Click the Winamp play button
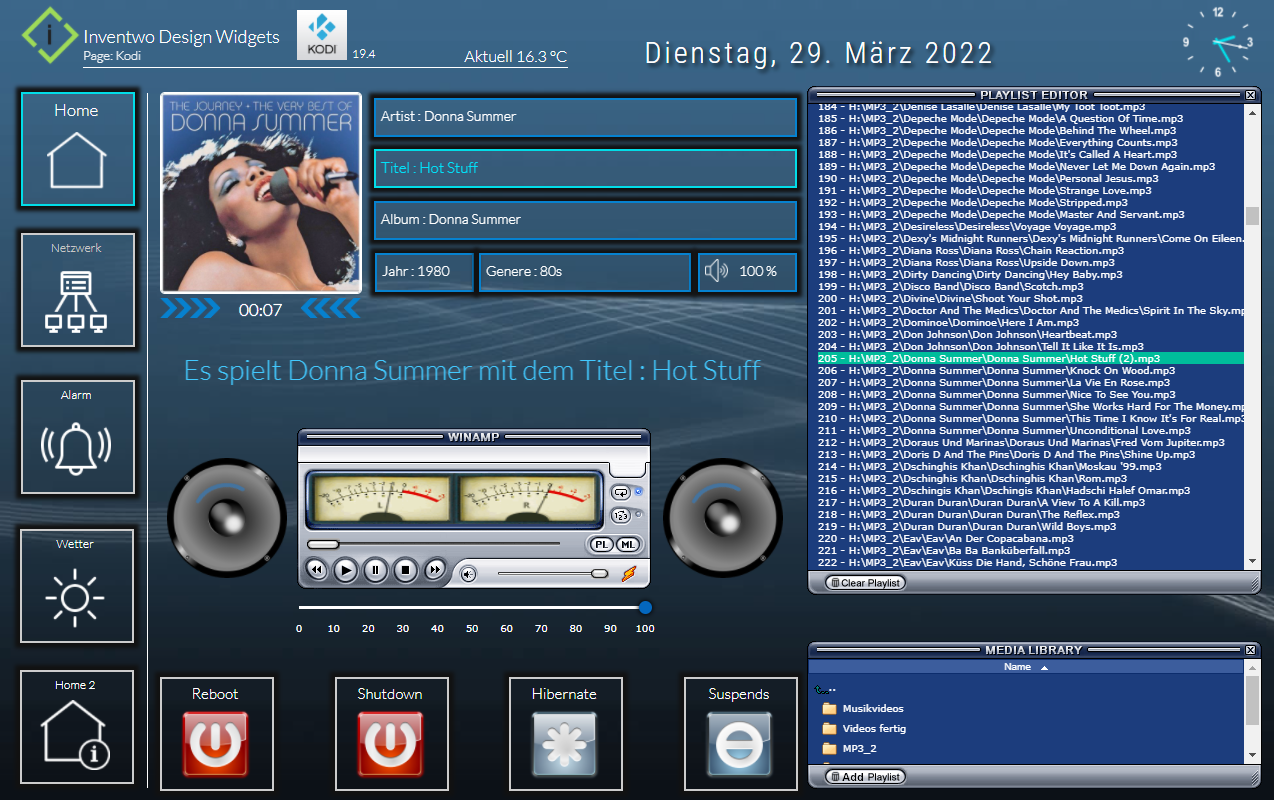1274x800 pixels. point(345,571)
